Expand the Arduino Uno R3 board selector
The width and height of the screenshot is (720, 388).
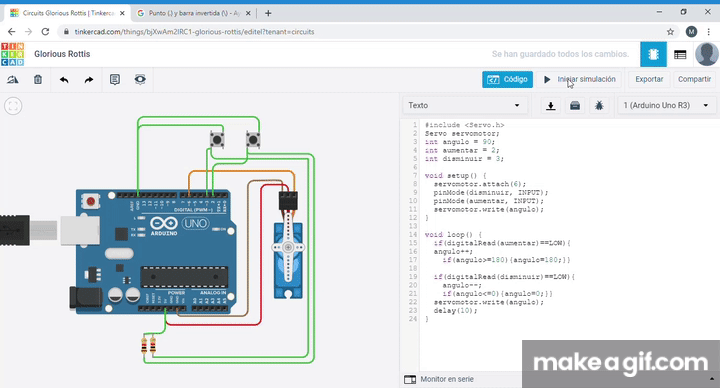[666, 106]
